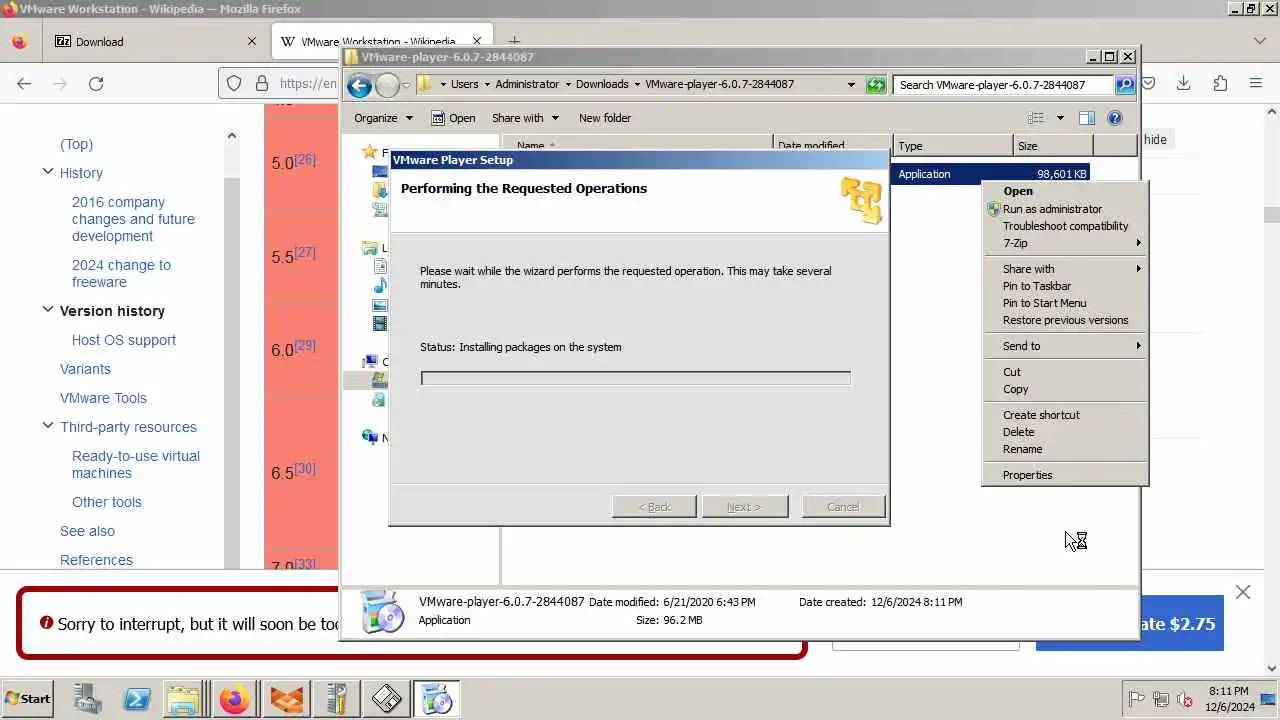Go to Variants in Wikipedia sidebar
1280x720 pixels.
click(85, 369)
